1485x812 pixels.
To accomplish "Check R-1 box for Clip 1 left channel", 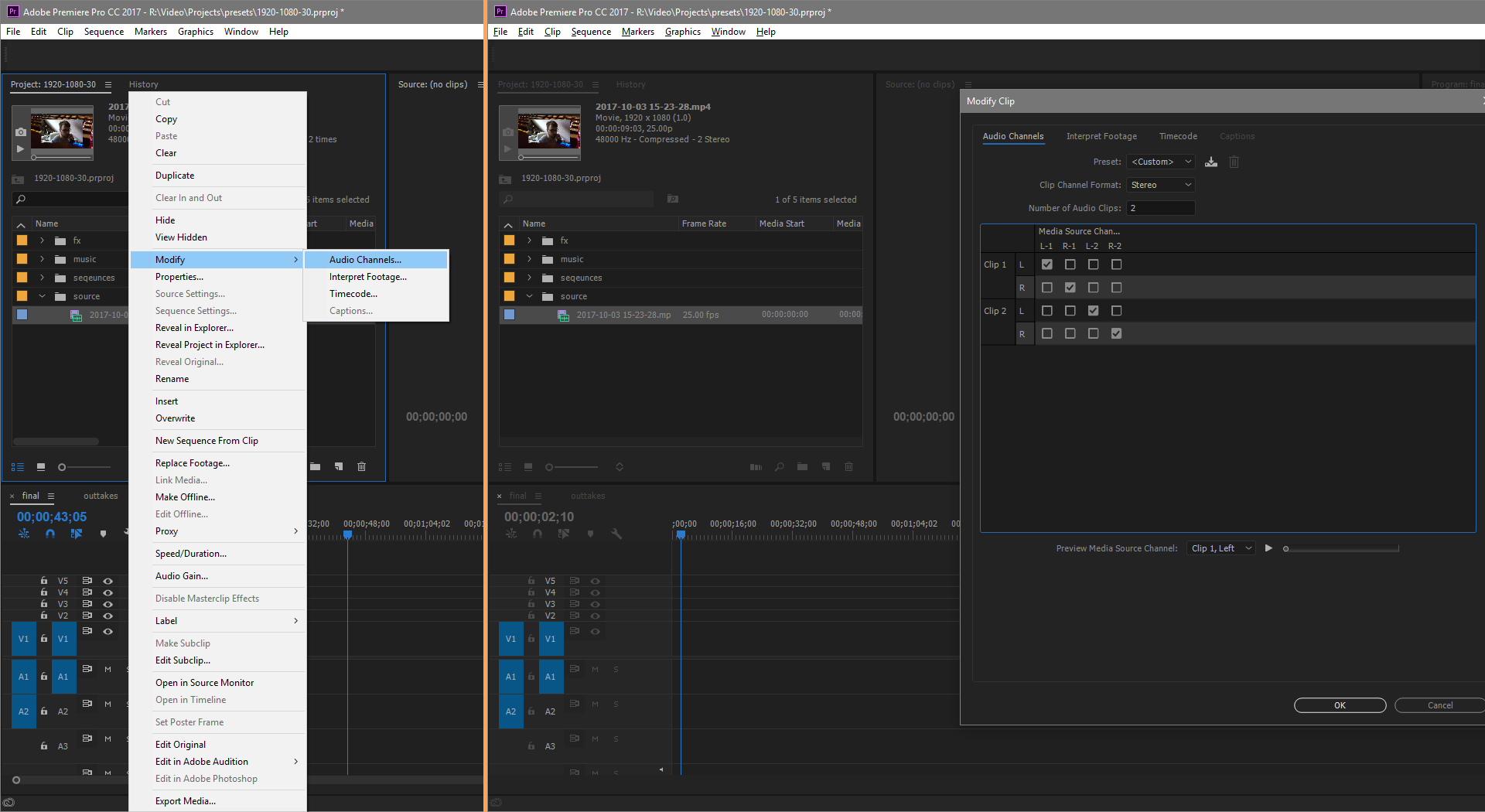I will (x=1070, y=264).
